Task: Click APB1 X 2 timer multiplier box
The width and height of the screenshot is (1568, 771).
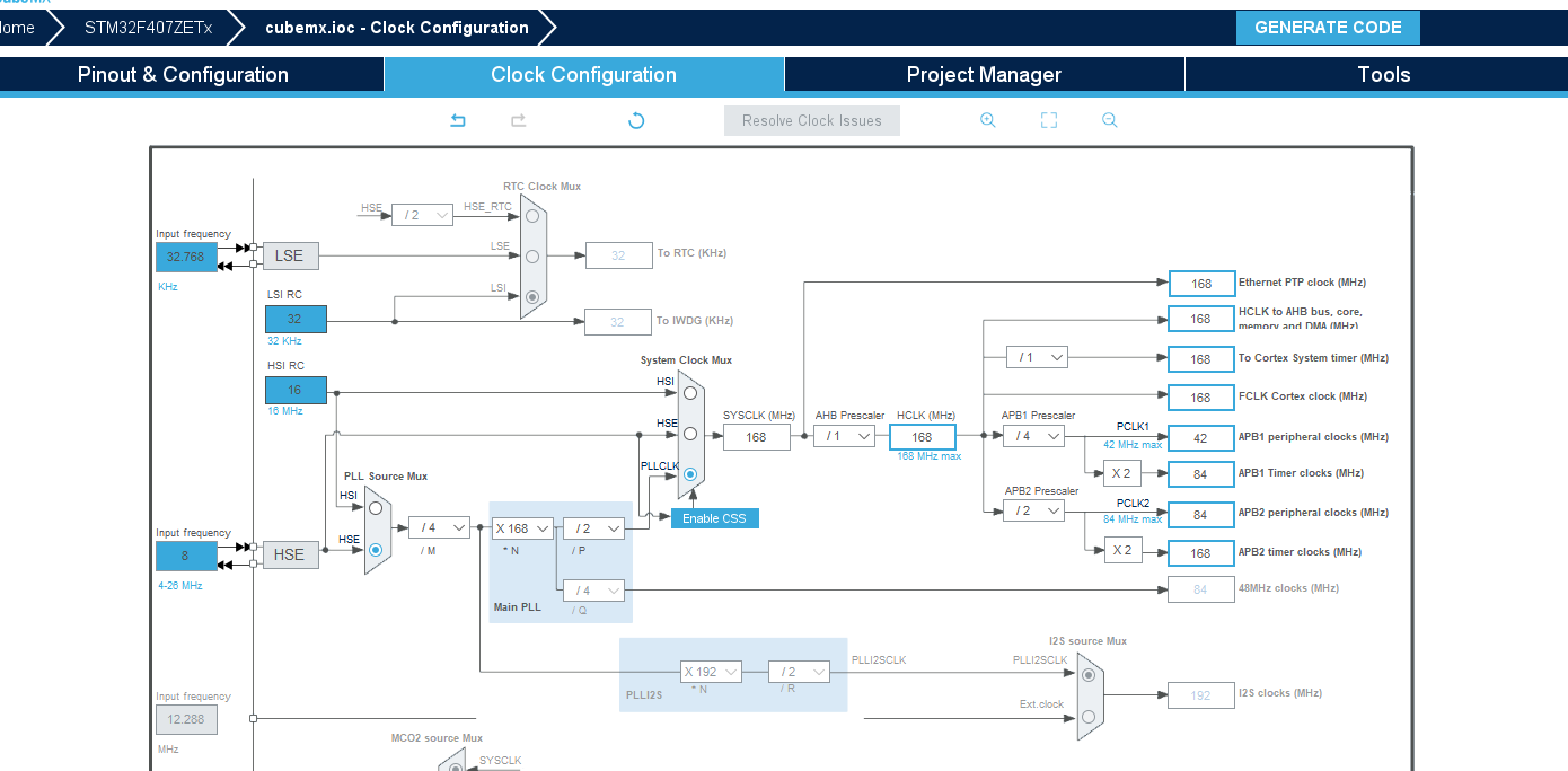Action: [x=1122, y=473]
